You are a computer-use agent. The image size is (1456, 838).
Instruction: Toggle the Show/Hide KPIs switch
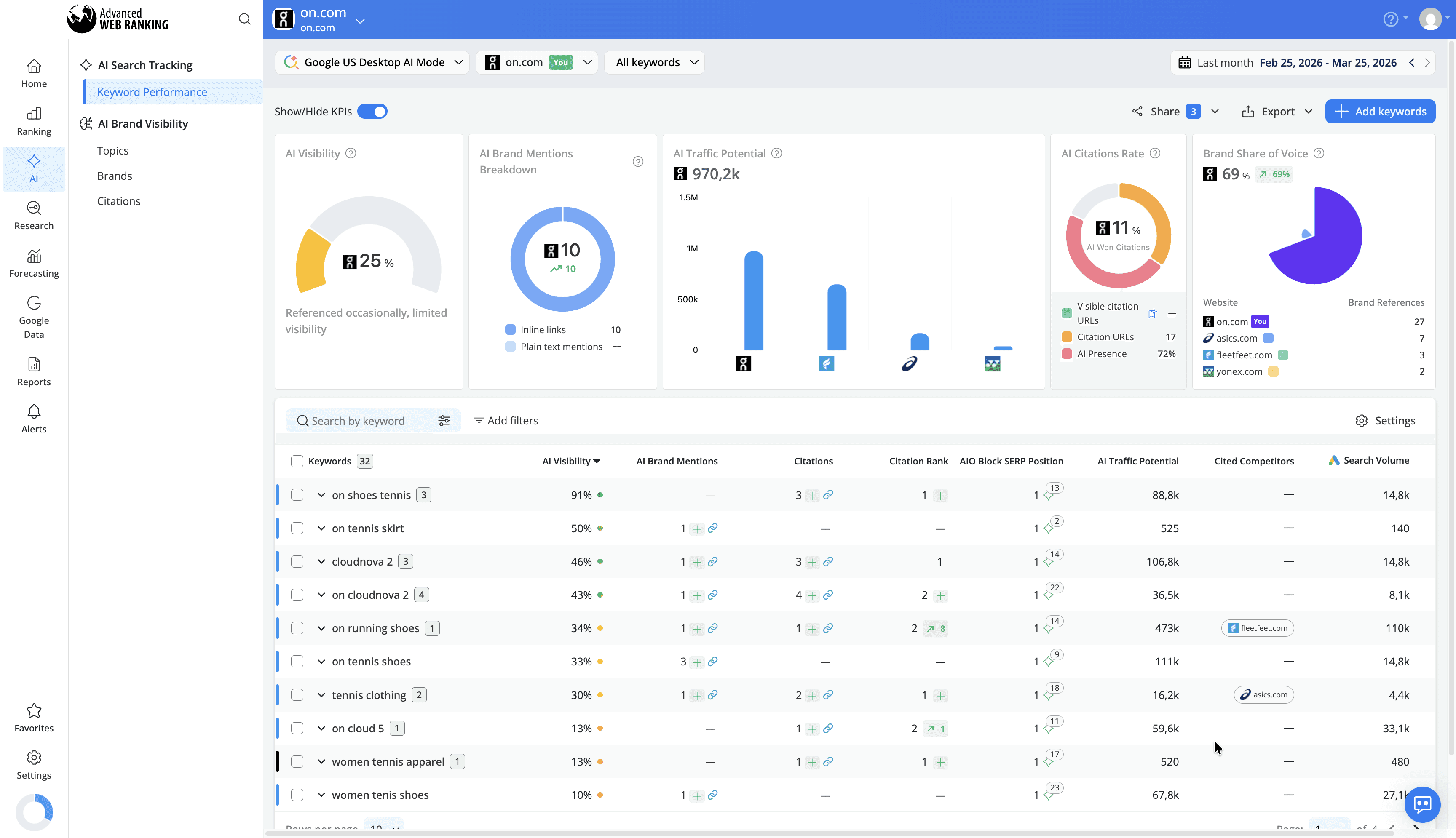click(372, 111)
